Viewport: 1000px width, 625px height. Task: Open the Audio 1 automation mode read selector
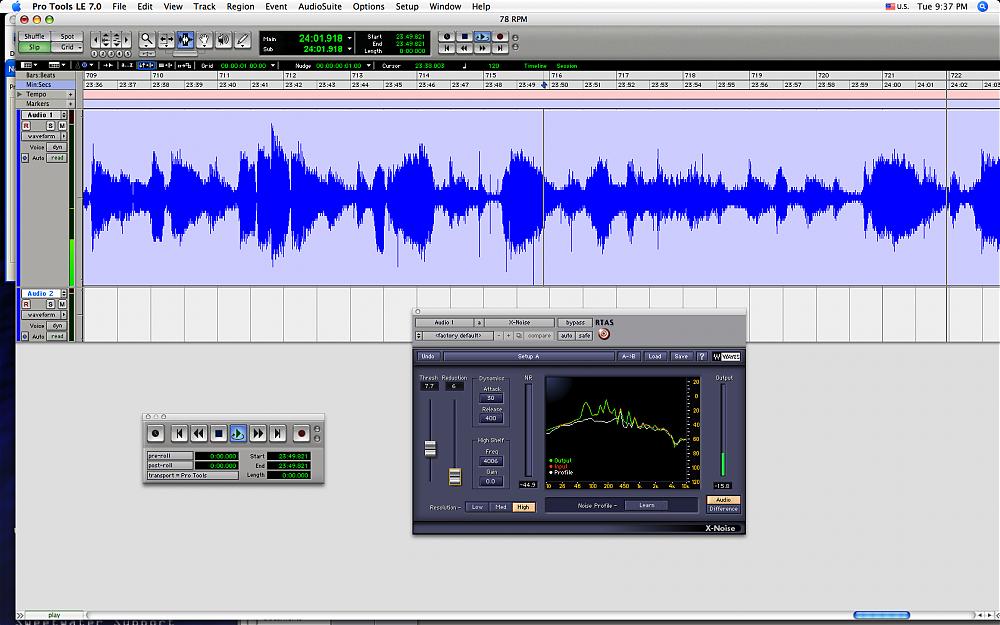pos(57,158)
